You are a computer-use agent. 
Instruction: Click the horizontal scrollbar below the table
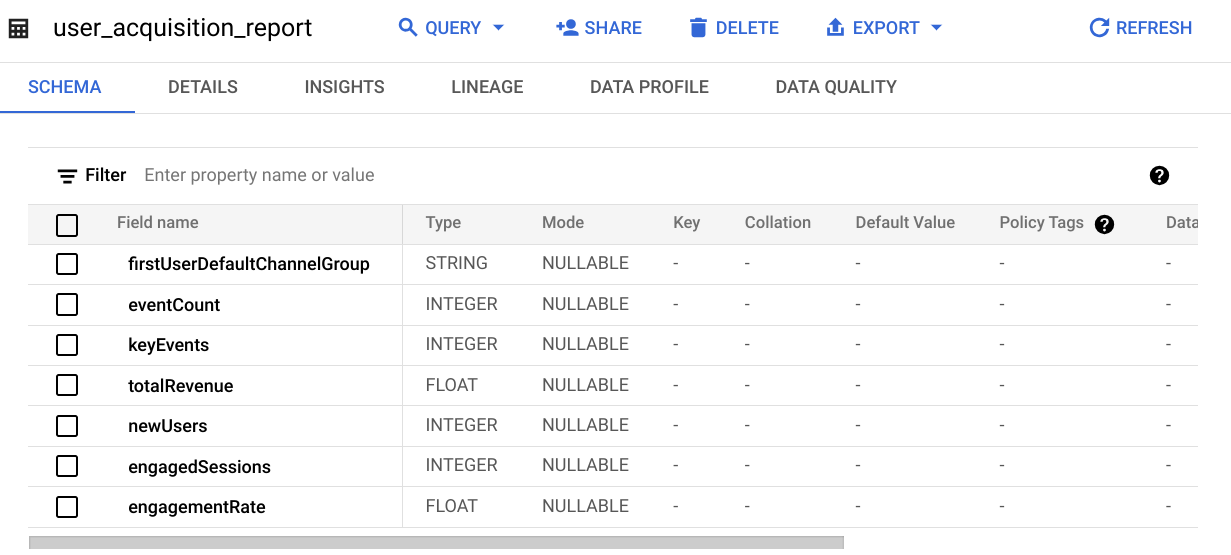point(436,542)
